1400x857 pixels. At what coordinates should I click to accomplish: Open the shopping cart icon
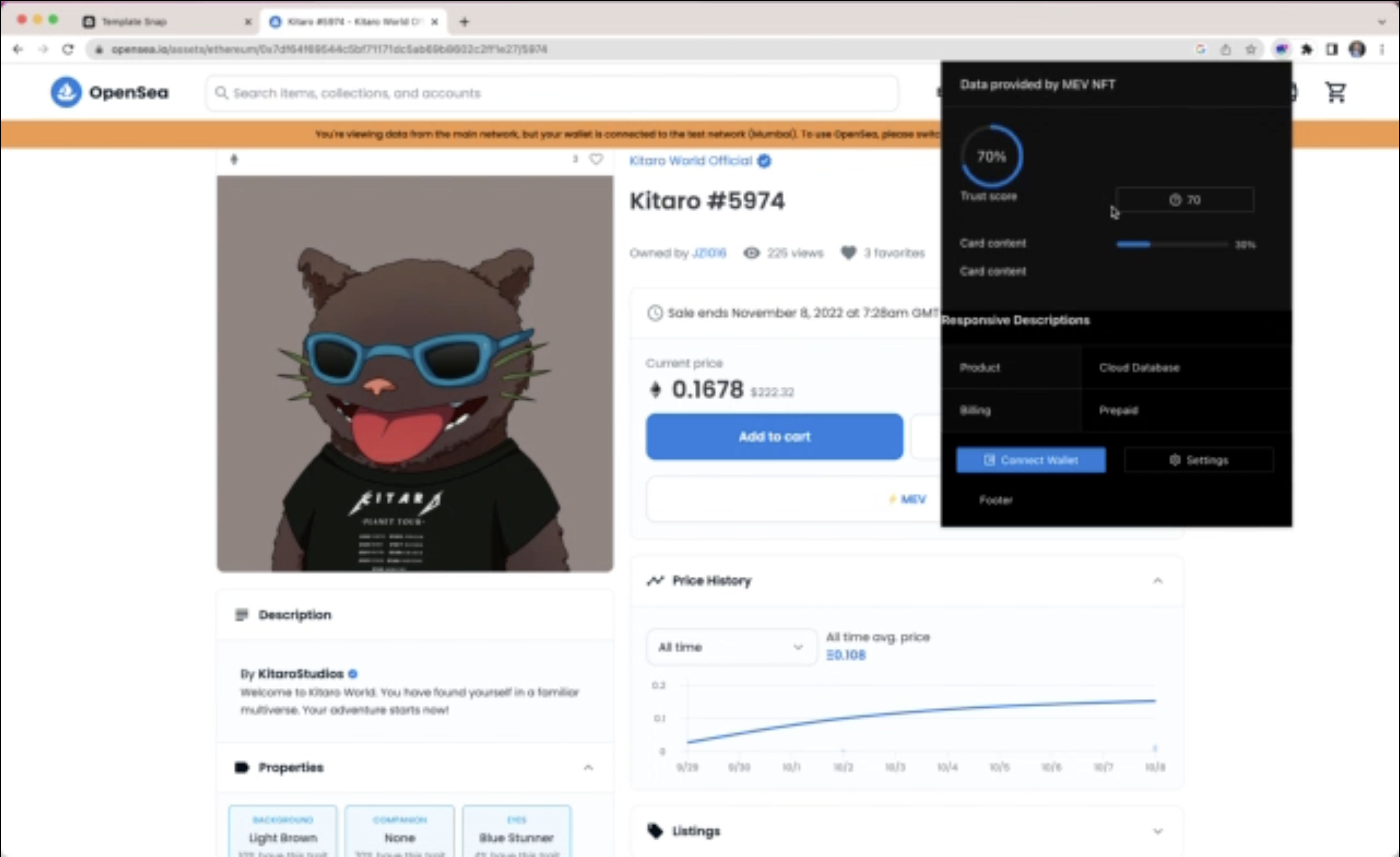click(1335, 92)
